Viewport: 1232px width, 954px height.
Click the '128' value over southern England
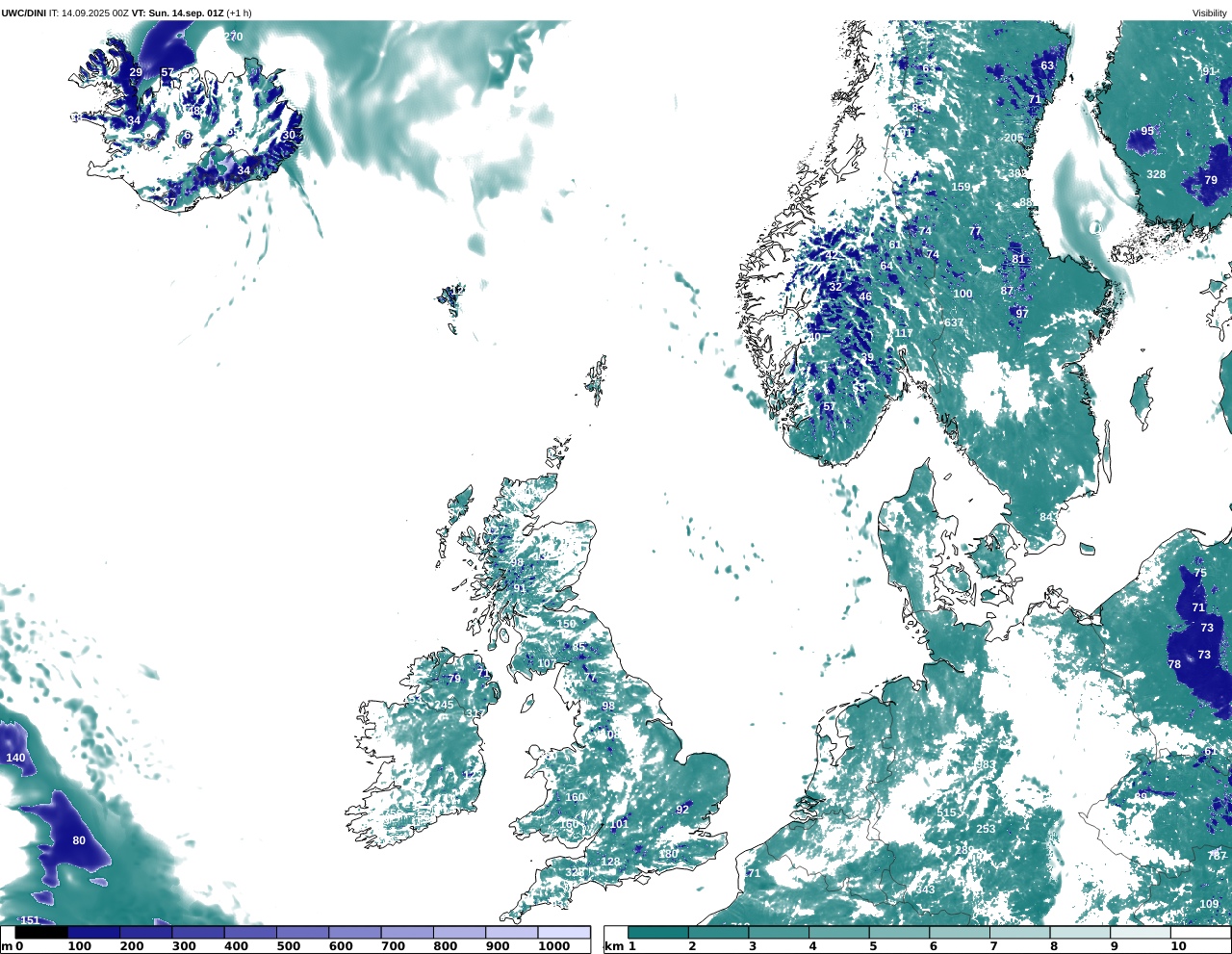click(610, 862)
